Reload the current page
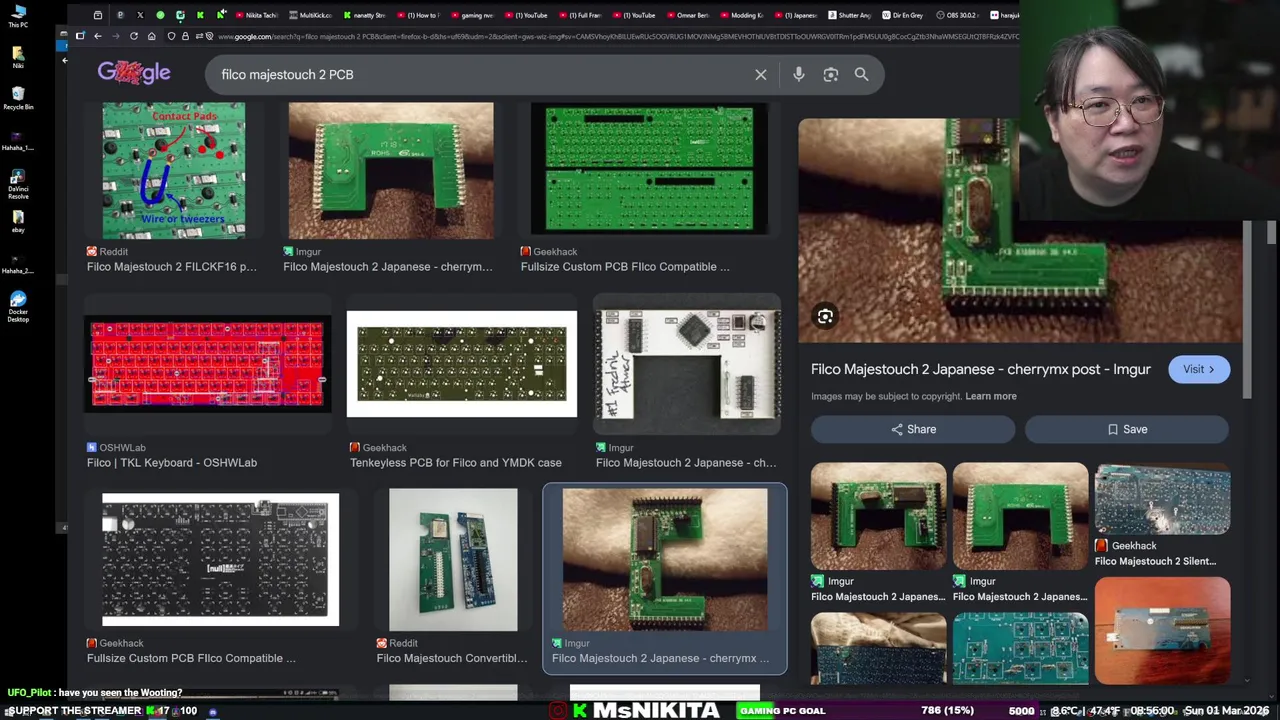Image resolution: width=1280 pixels, height=720 pixels. point(133,36)
